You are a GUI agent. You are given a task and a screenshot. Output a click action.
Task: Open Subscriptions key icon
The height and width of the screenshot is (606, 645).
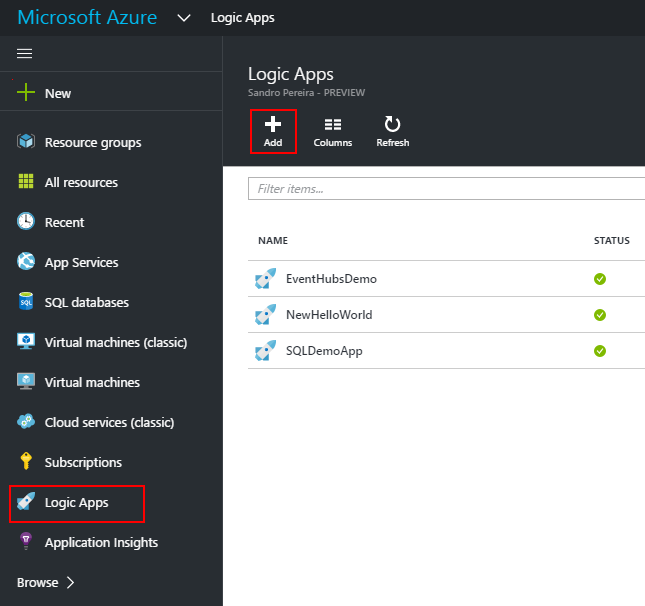click(26, 462)
